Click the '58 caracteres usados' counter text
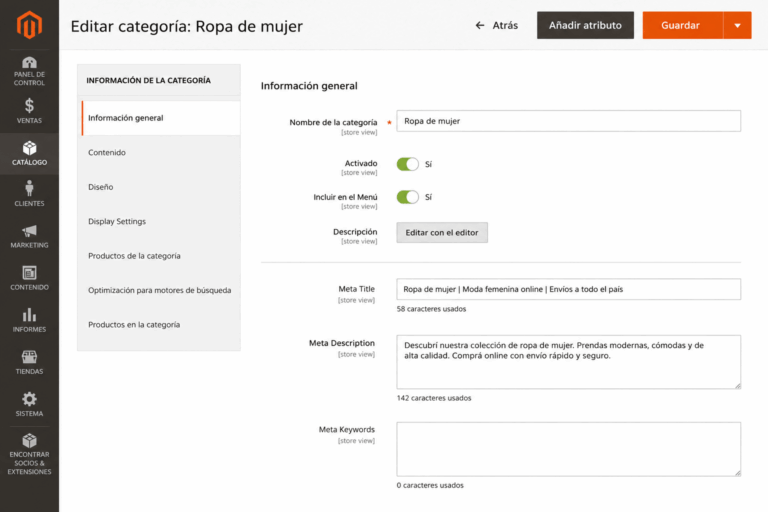This screenshot has width=768, height=512. [431, 309]
